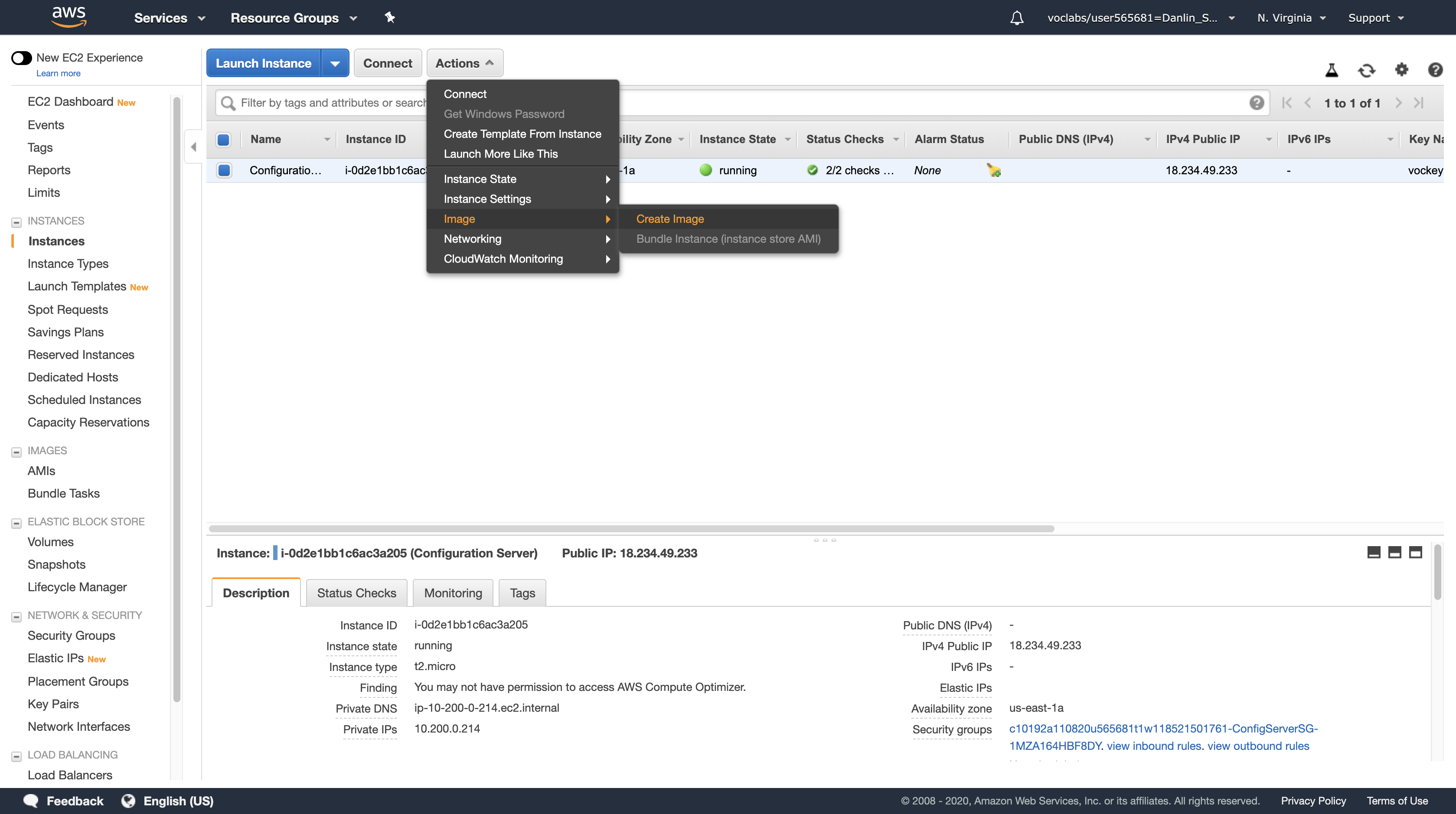The image size is (1456, 814).
Task: Open the Launch Instance dropdown arrow
Action: (x=335, y=63)
